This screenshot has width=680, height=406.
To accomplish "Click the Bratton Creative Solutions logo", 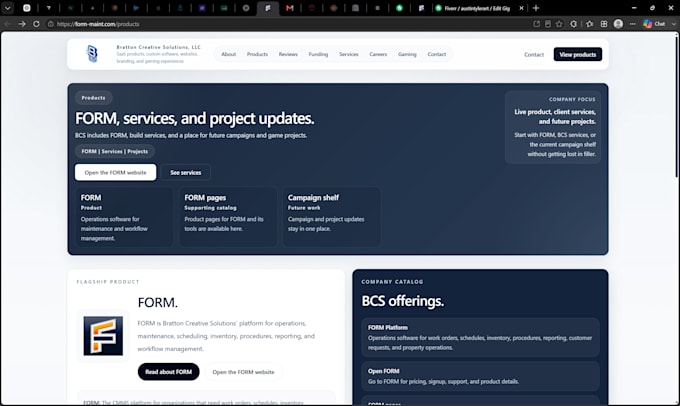I will pyautogui.click(x=92, y=54).
